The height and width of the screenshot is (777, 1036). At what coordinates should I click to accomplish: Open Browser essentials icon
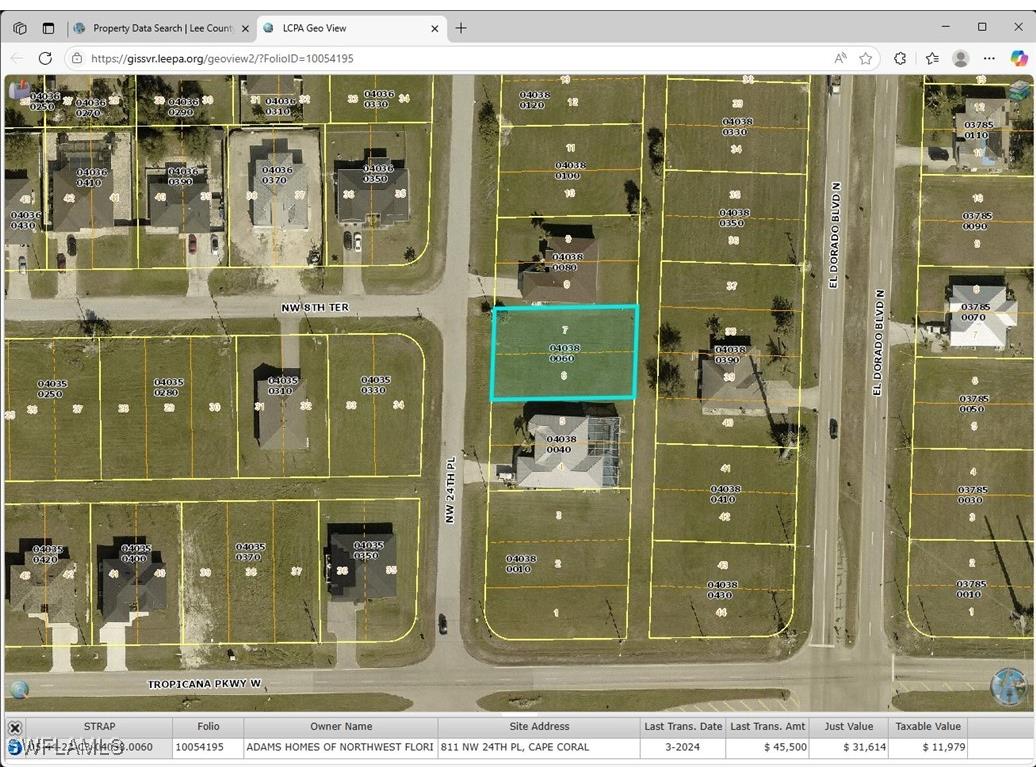coord(900,58)
